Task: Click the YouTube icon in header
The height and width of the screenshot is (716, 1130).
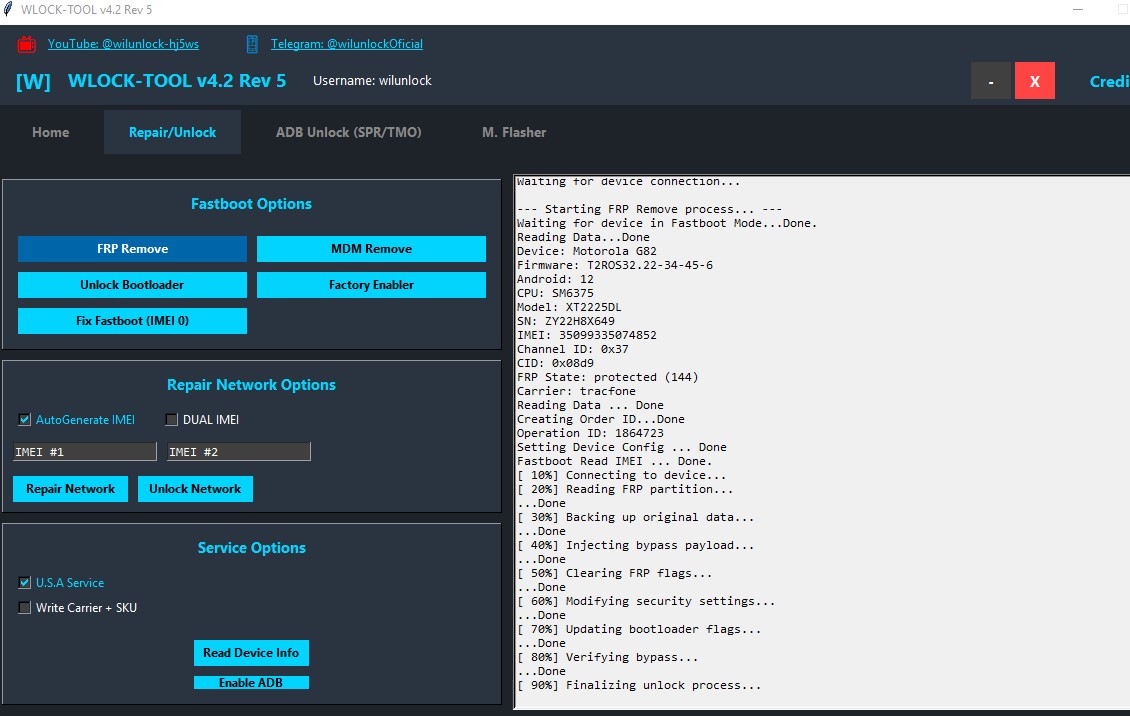Action: (x=27, y=44)
